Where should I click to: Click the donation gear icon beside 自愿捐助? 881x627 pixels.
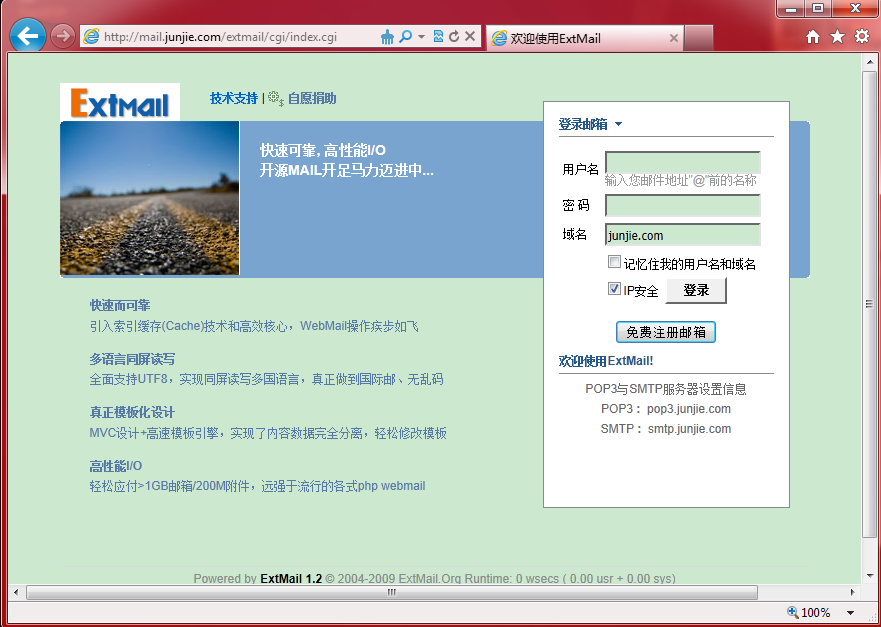[x=276, y=99]
